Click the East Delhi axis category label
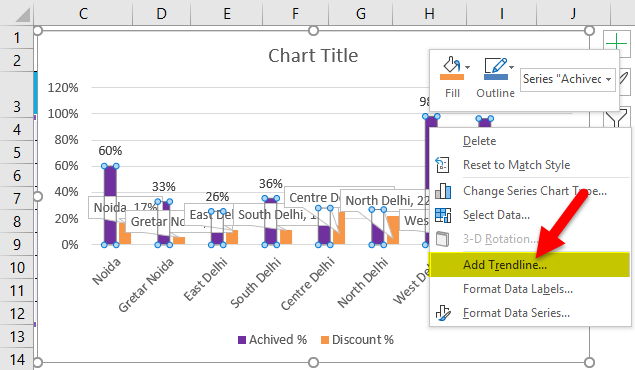Screen dimensions: 635x370 205,280
